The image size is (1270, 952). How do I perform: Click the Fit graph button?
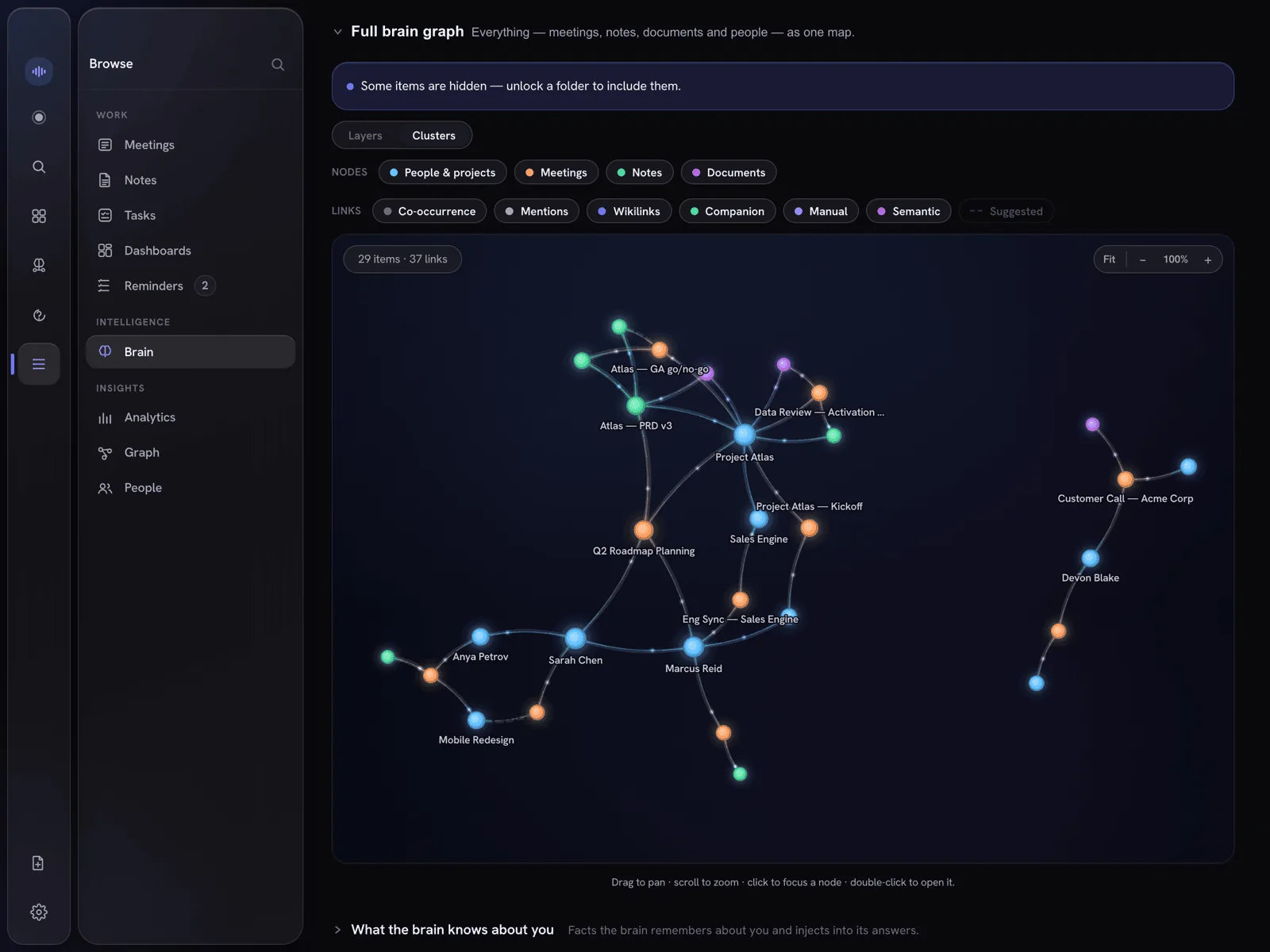pos(1109,259)
